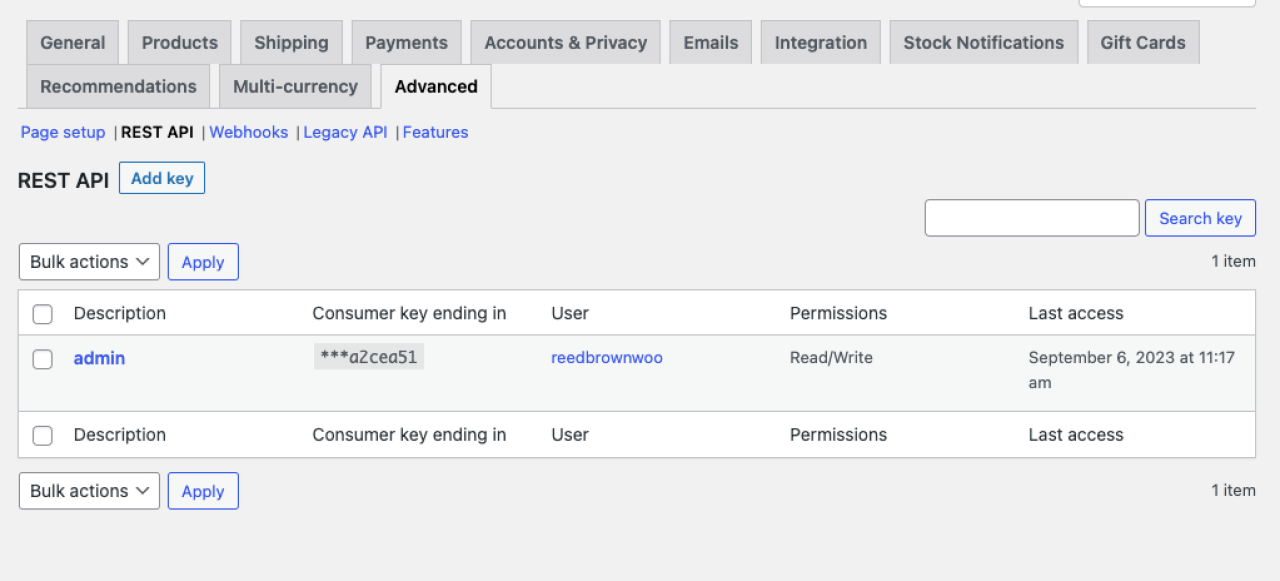This screenshot has height=581, width=1280.
Task: Open the Legacy API section
Action: 345,132
